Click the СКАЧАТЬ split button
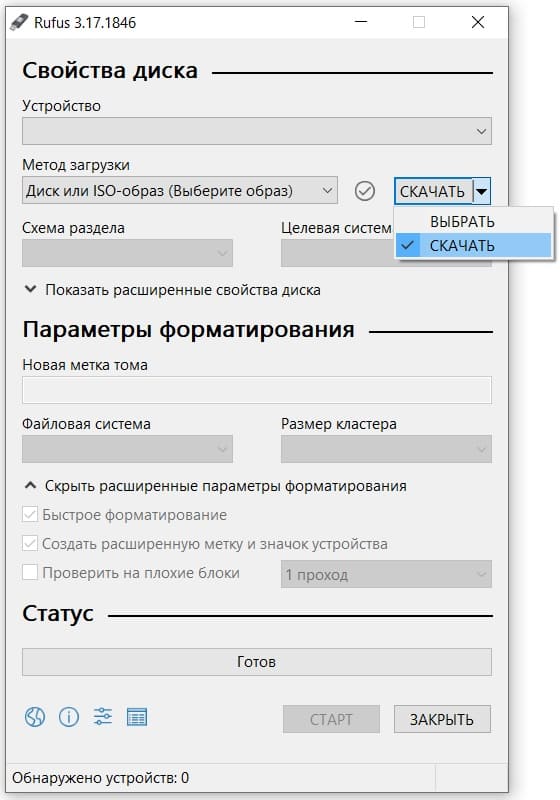560x800 pixels. tap(433, 191)
